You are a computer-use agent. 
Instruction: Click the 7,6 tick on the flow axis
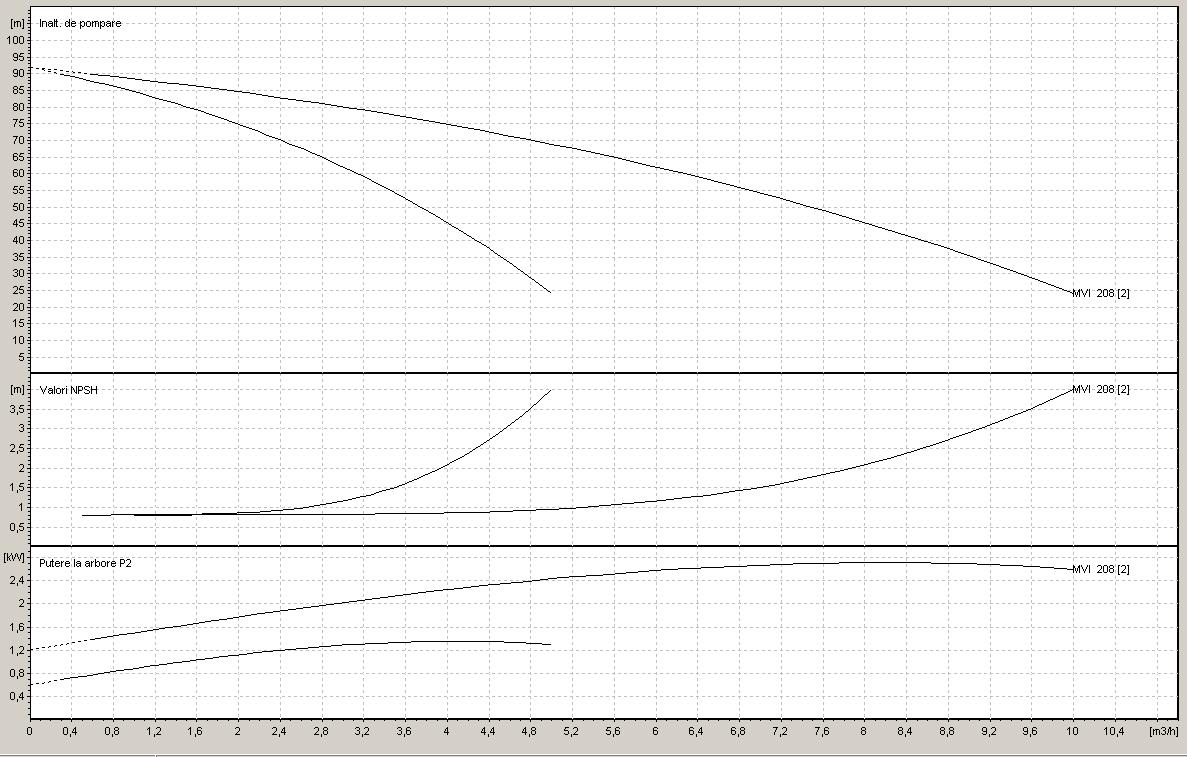tap(822, 732)
